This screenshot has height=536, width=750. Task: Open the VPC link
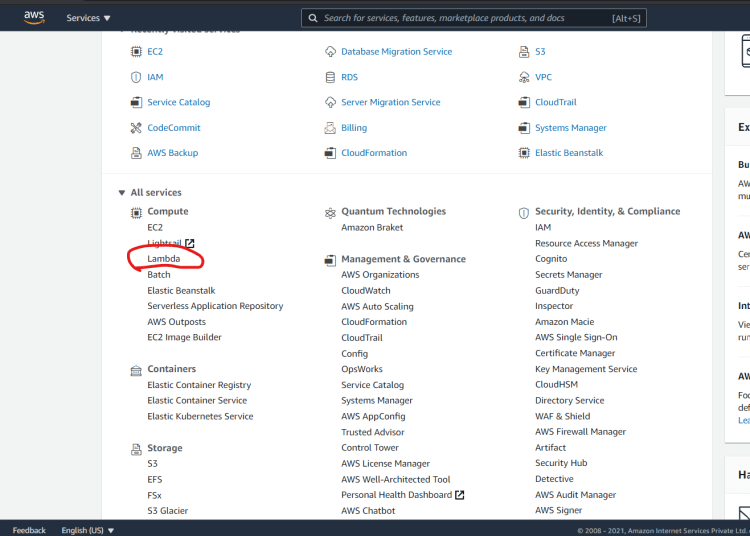543,77
